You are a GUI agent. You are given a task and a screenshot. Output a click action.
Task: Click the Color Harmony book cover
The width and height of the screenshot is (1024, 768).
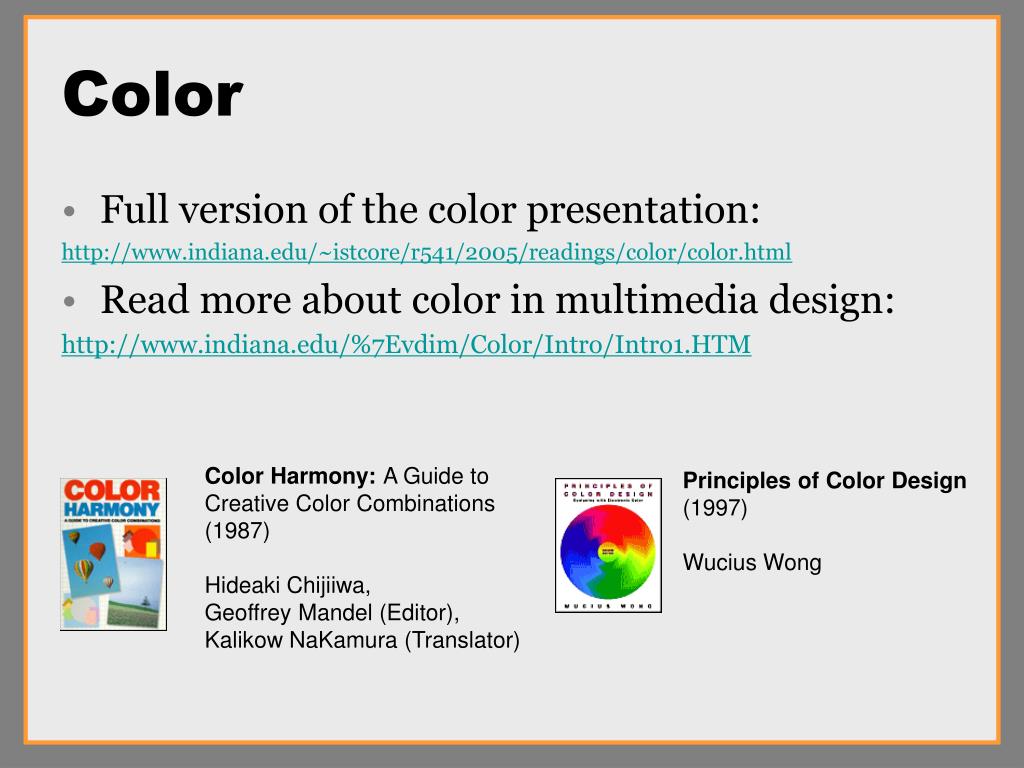point(114,554)
